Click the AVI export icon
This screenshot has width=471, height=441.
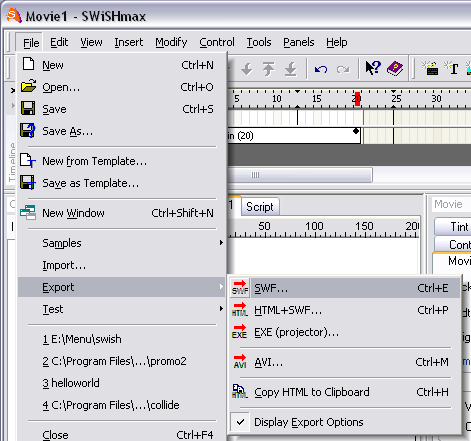click(240, 361)
